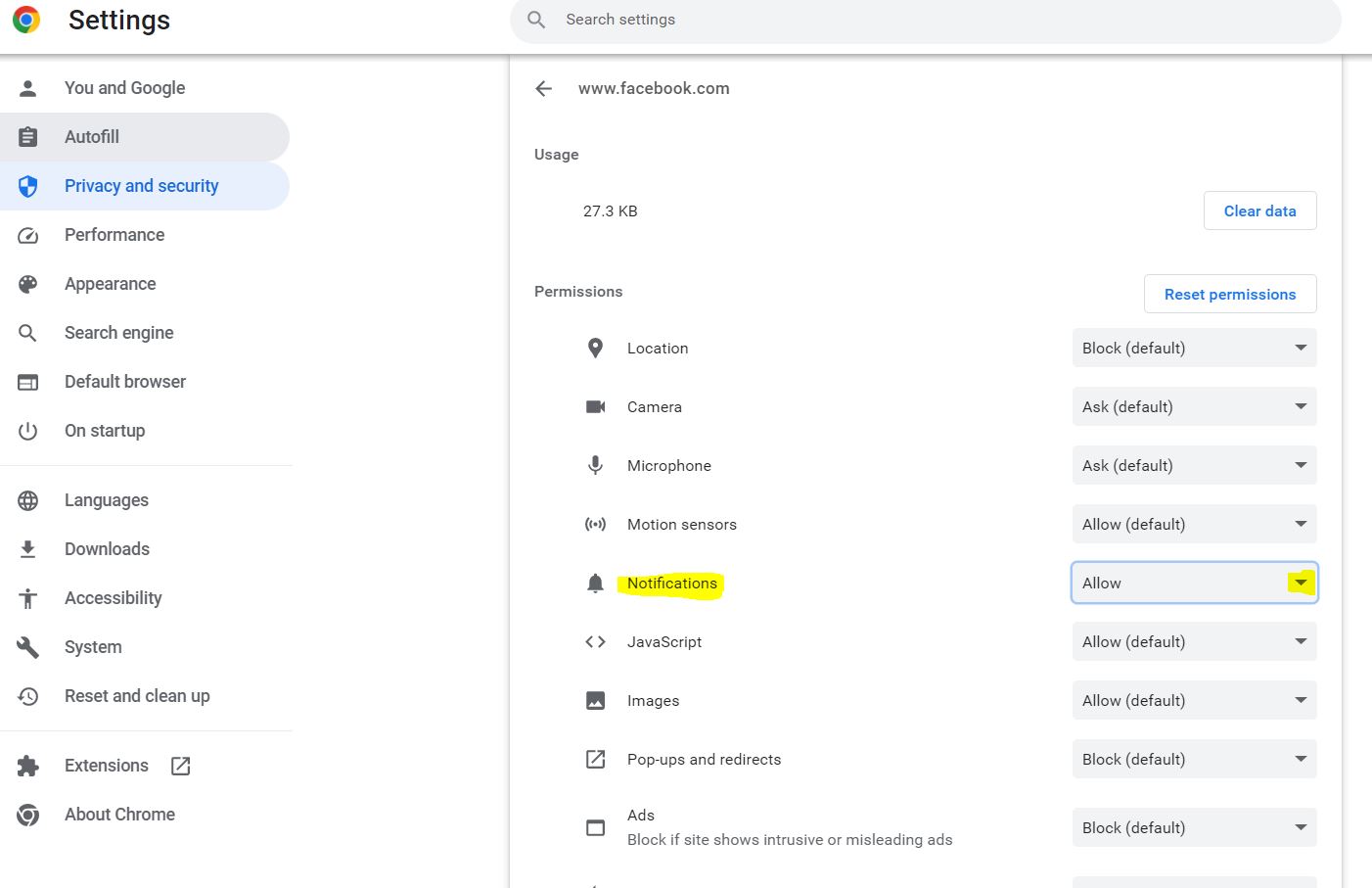
Task: Focus the Search settings field
Action: 926,20
